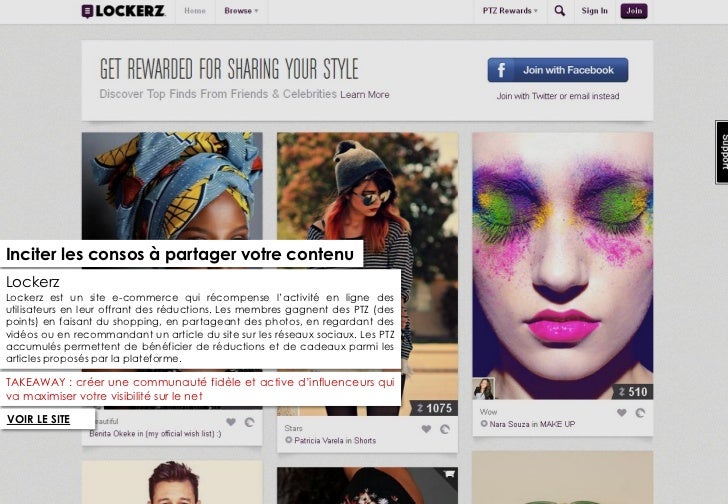Viewport: 728px width, 504px height.
Task: Click Benita Okeke wish list caption
Action: coord(155,433)
